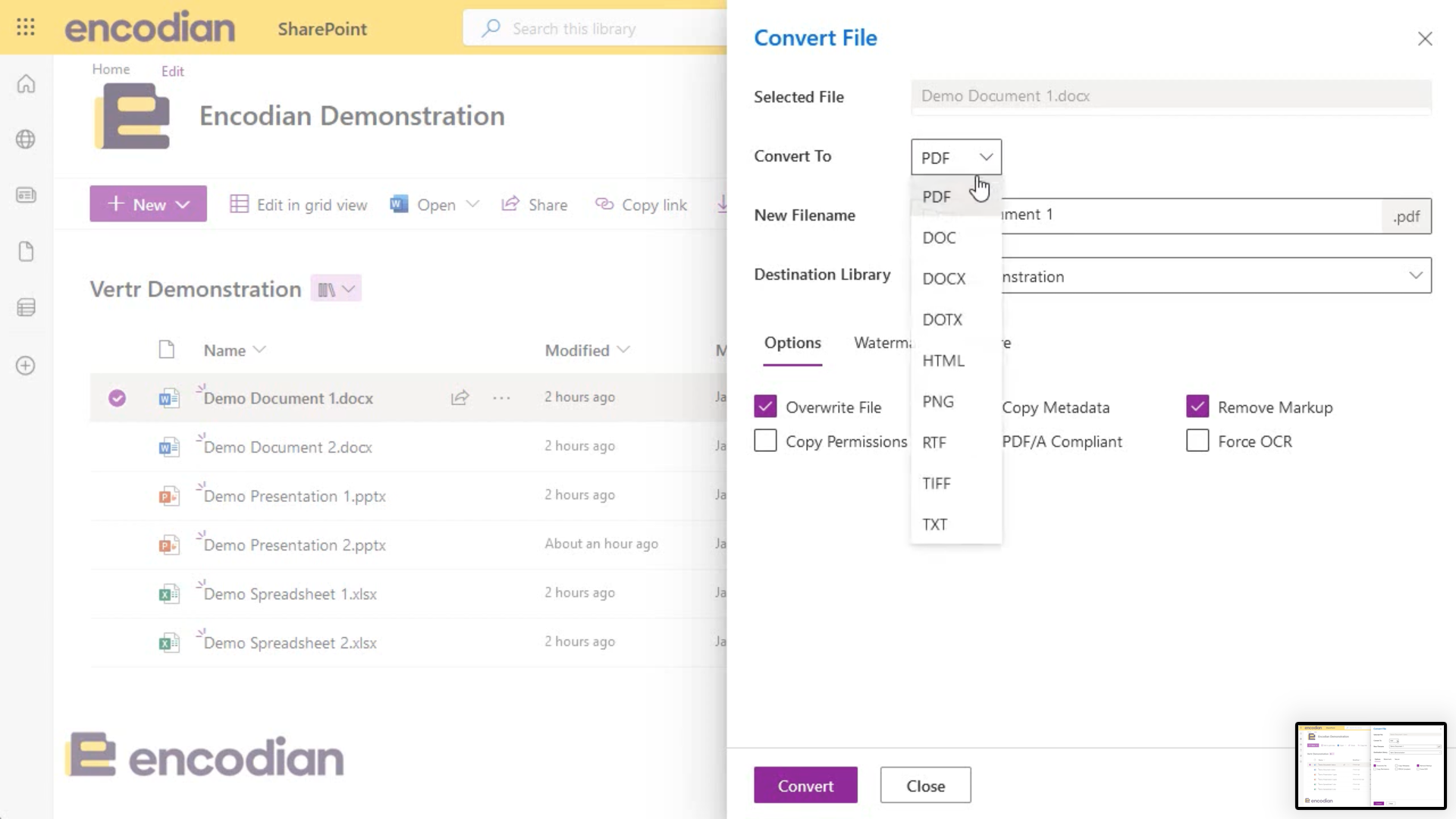Click the Share toolbar button

point(534,205)
